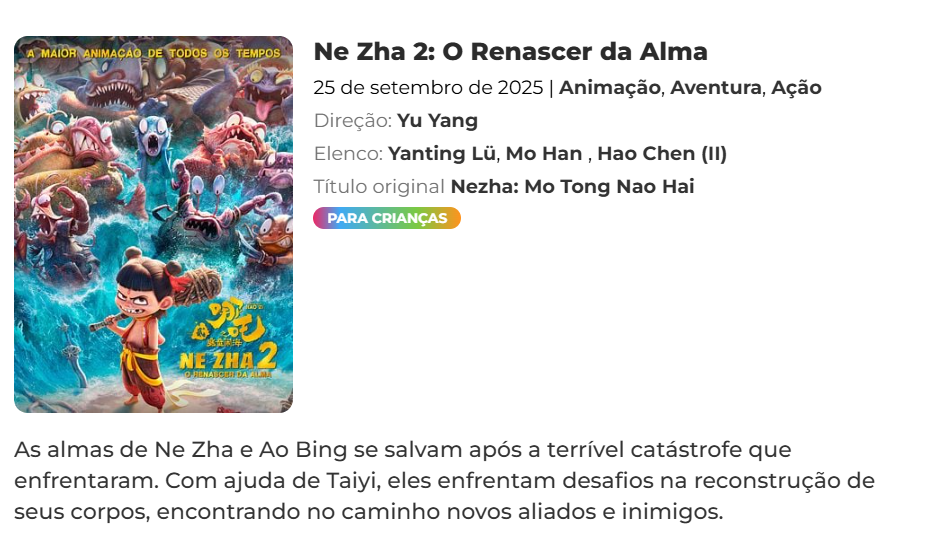View cast member Yanting Lü
Screen dimensions: 933x546
point(442,153)
